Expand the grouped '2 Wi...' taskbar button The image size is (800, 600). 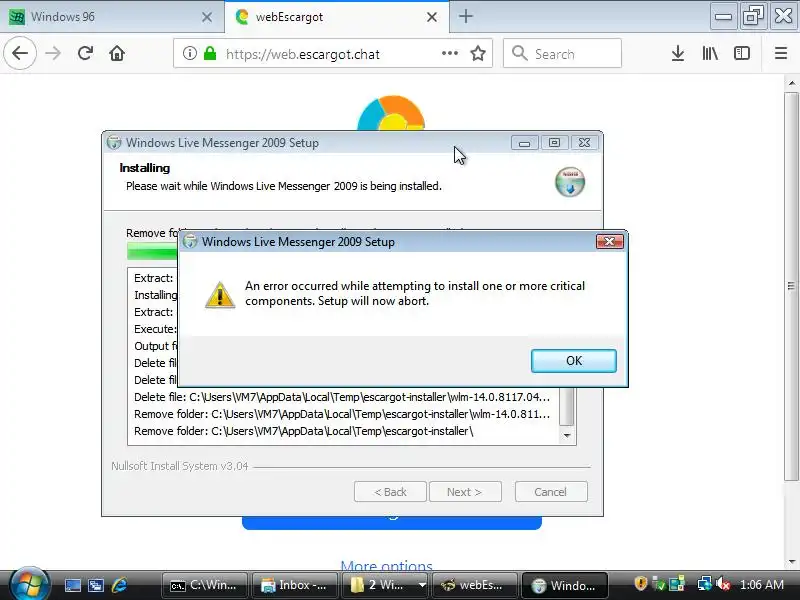(x=385, y=585)
